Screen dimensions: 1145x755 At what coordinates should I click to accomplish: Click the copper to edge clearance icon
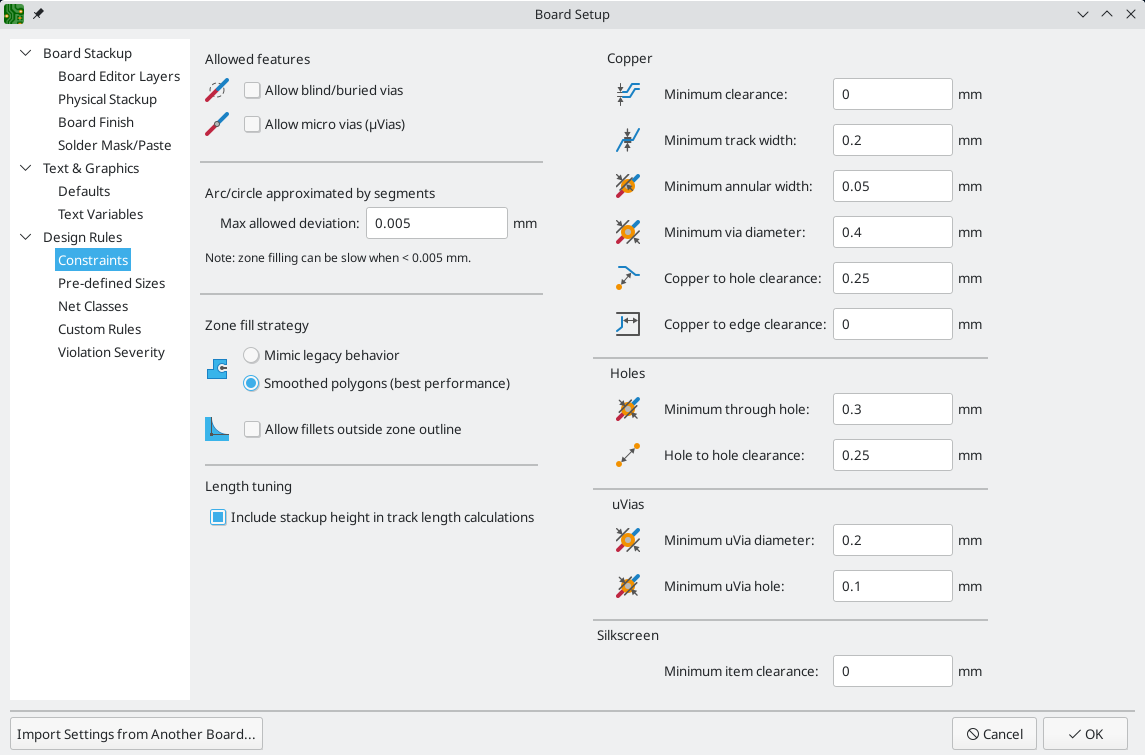coord(628,324)
